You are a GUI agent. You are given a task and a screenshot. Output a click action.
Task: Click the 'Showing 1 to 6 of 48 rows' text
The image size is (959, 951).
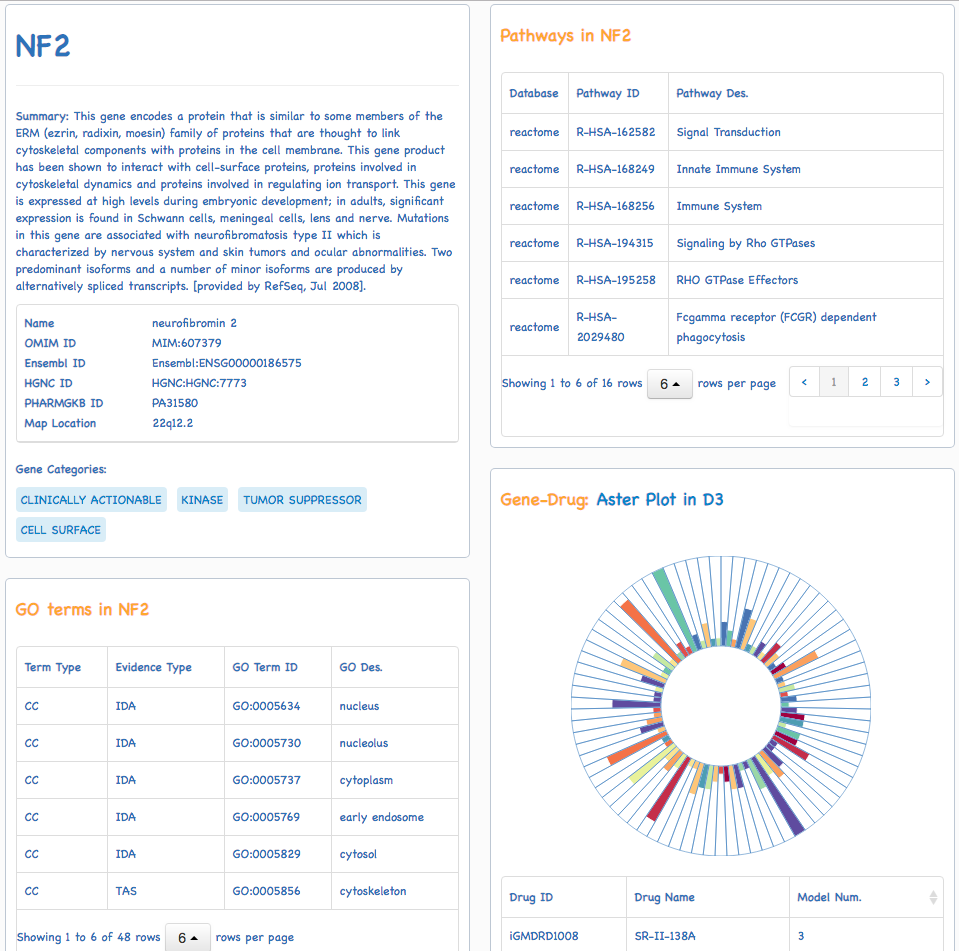pos(89,938)
